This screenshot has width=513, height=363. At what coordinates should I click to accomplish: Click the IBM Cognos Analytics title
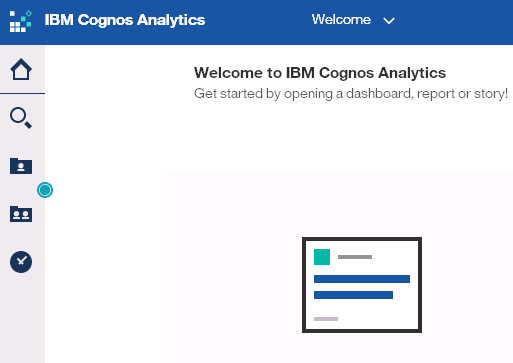[x=125, y=20]
